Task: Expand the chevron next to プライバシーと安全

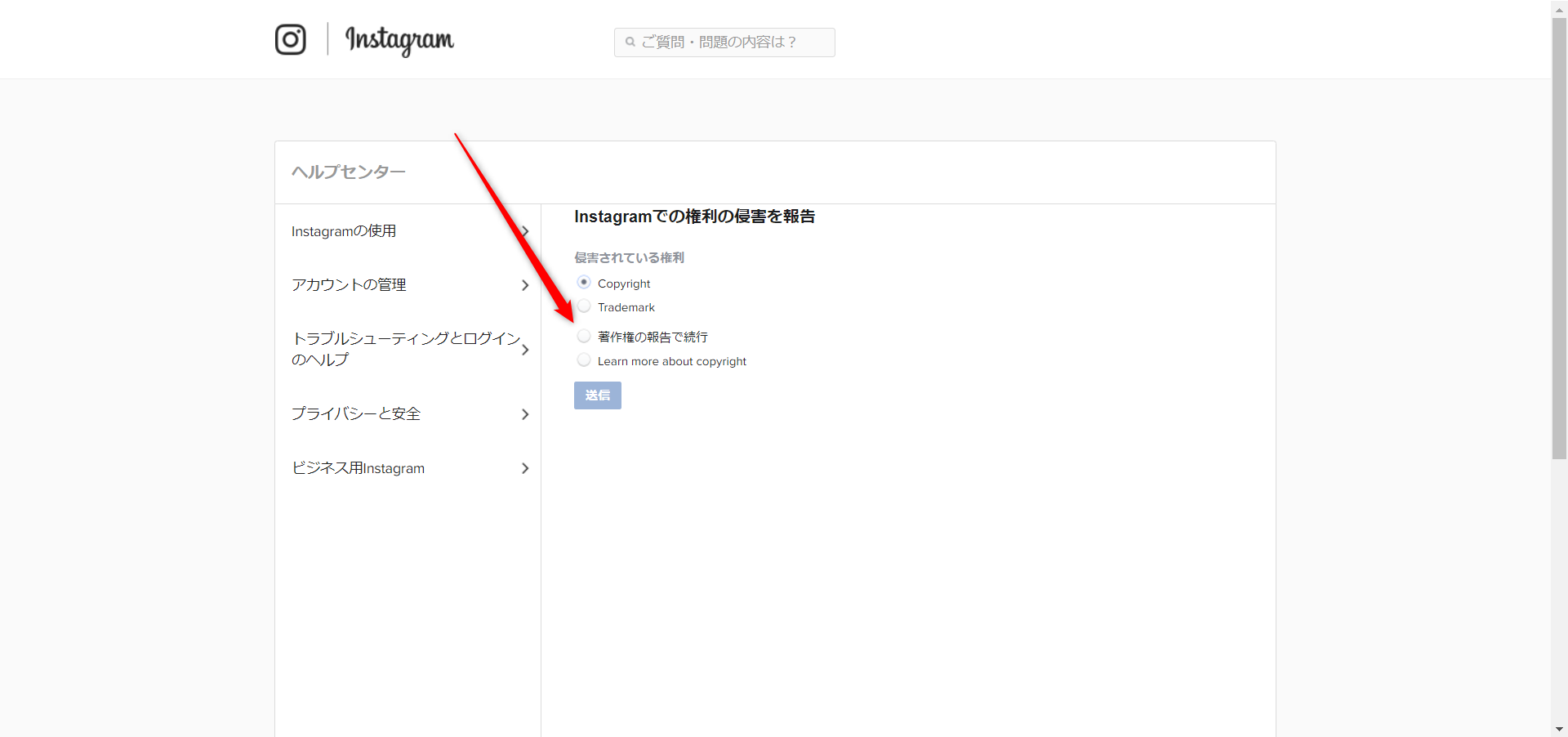Action: tap(525, 414)
